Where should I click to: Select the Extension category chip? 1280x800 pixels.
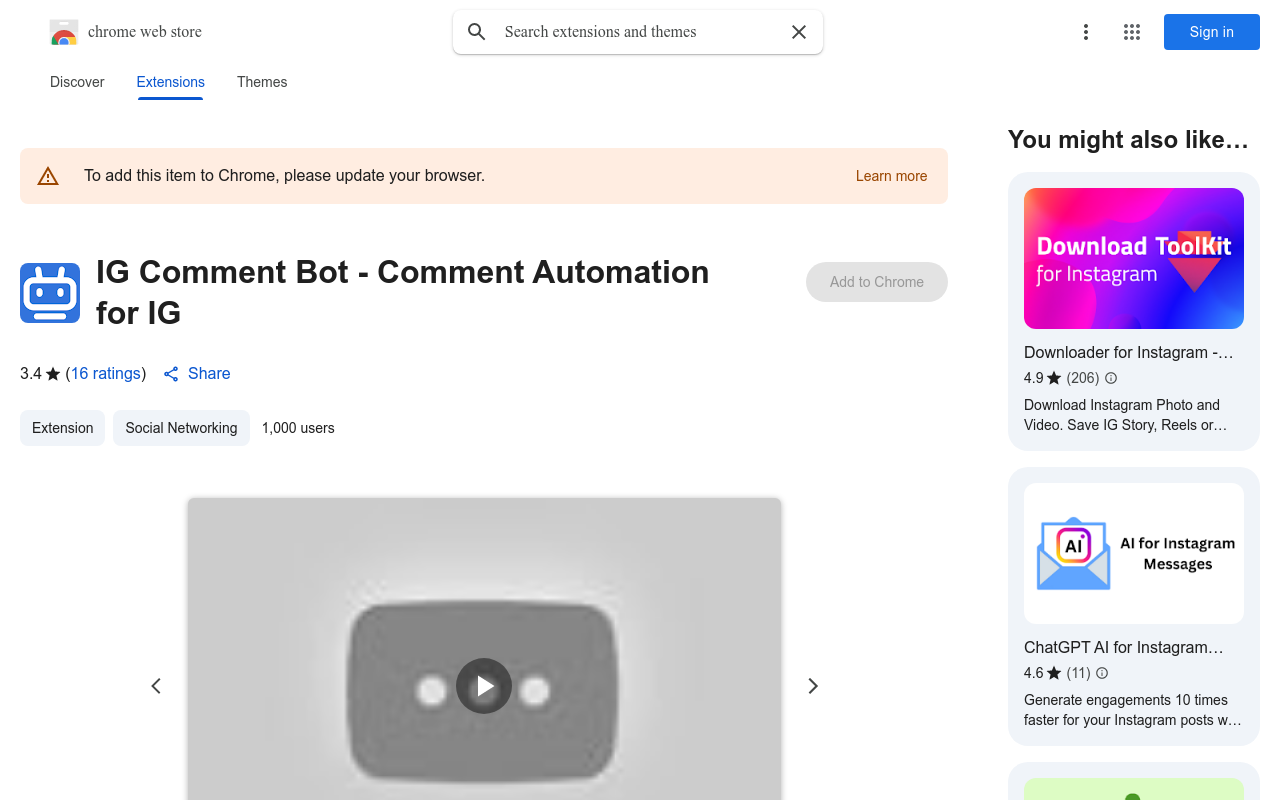point(62,428)
